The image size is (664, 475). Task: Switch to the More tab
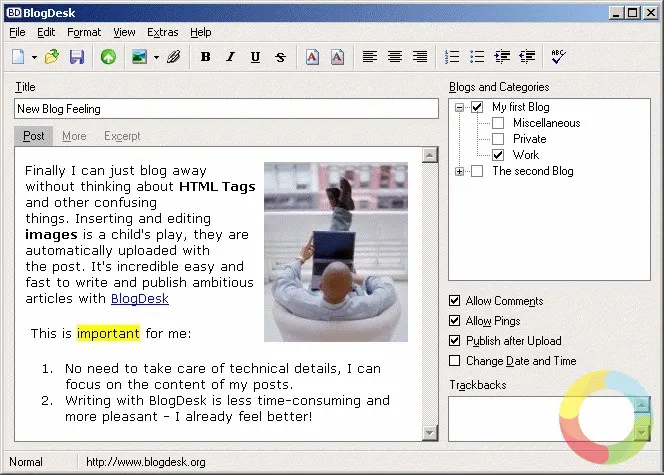pos(74,136)
